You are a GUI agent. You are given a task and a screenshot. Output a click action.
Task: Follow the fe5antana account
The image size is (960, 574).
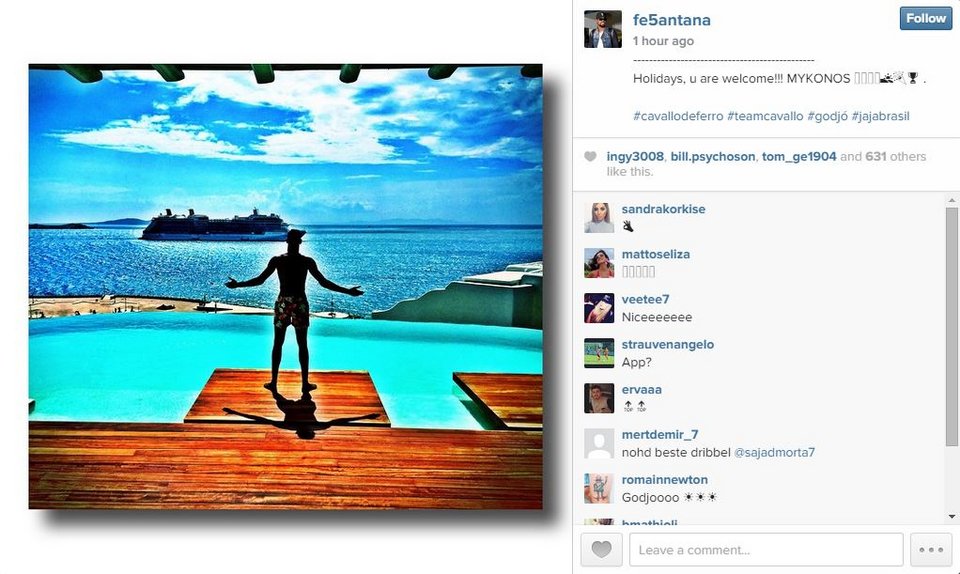[x=925, y=18]
